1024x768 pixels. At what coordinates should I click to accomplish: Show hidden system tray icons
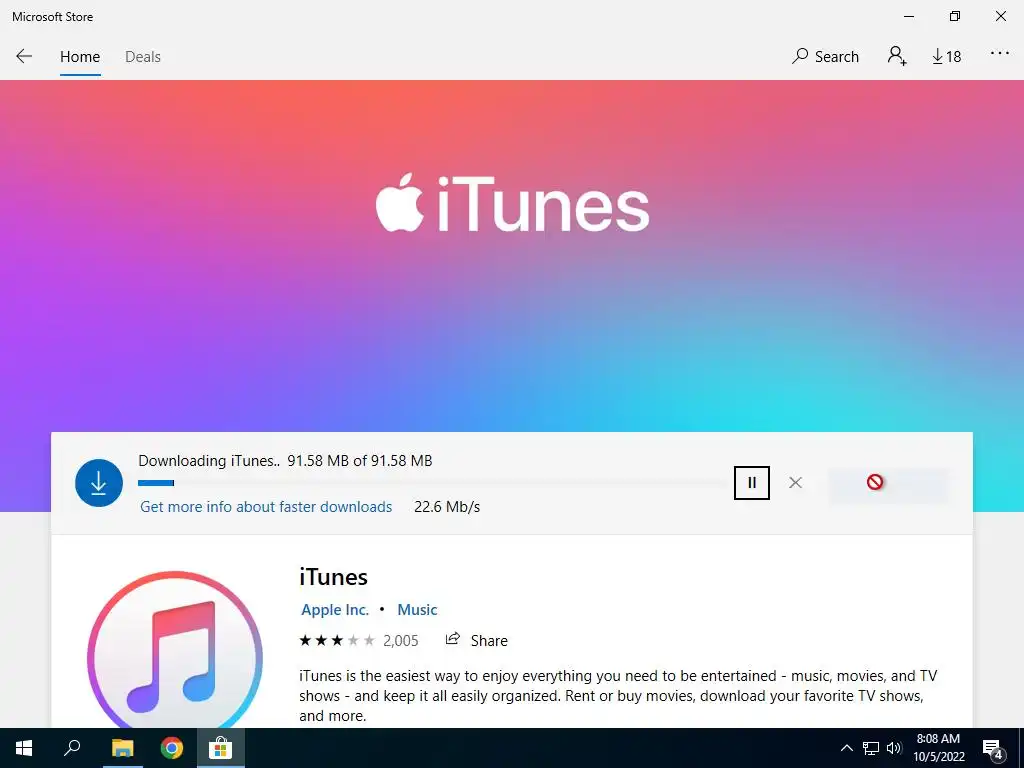(846, 748)
